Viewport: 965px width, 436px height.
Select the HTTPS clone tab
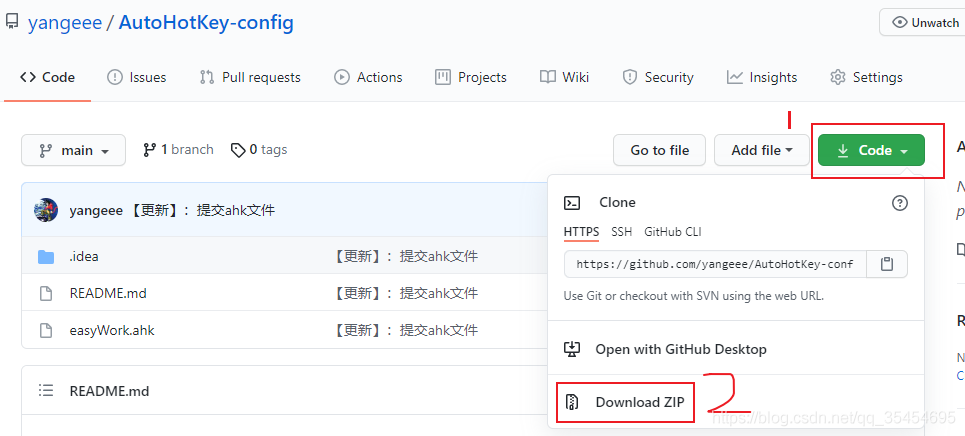[582, 232]
